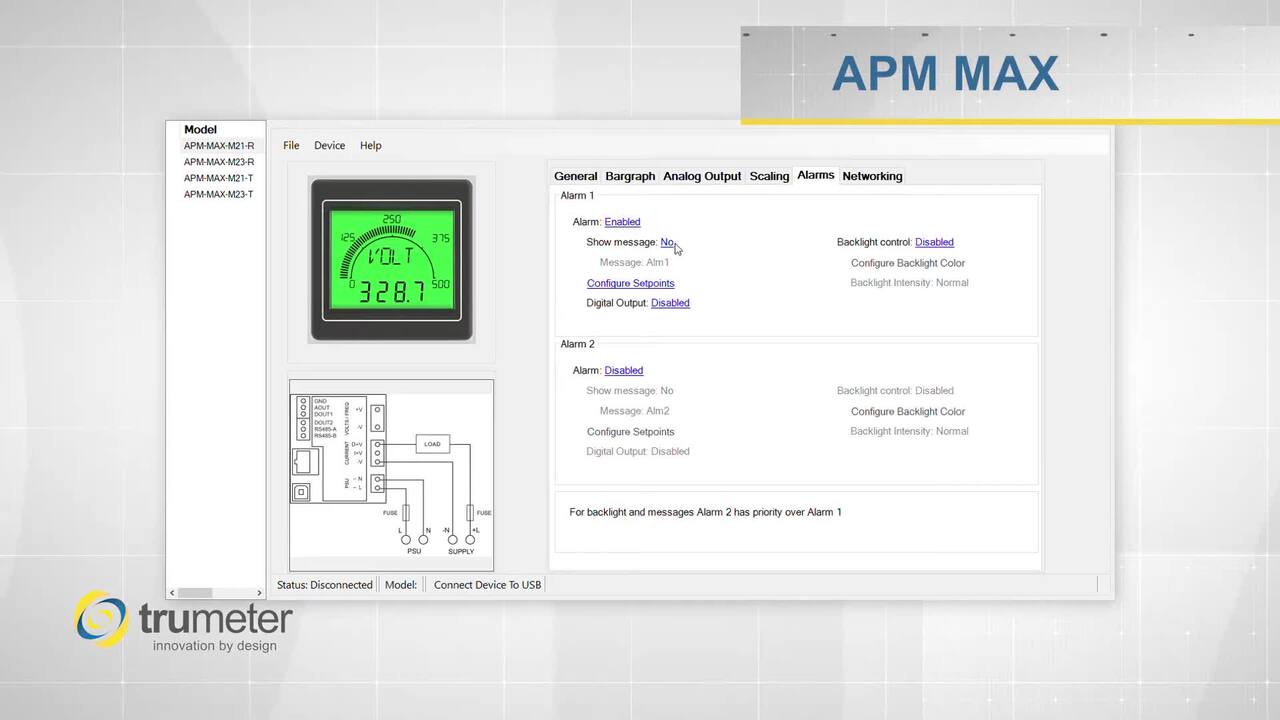1280x720 pixels.
Task: Toggle Alarm 1 Show message No link
Action: click(667, 242)
